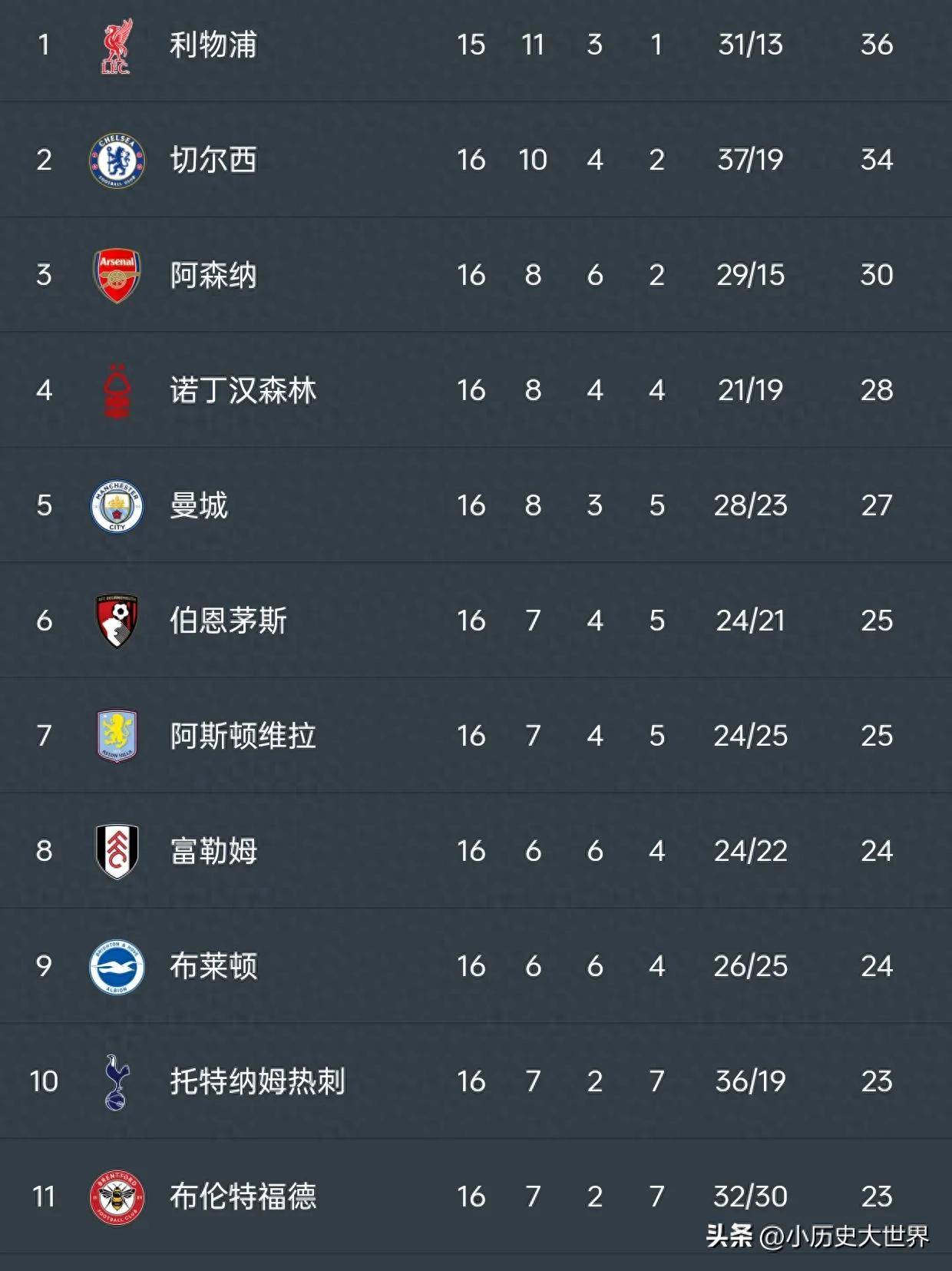Select the Arsenal crest icon
This screenshot has height=1271, width=952.
point(117,276)
